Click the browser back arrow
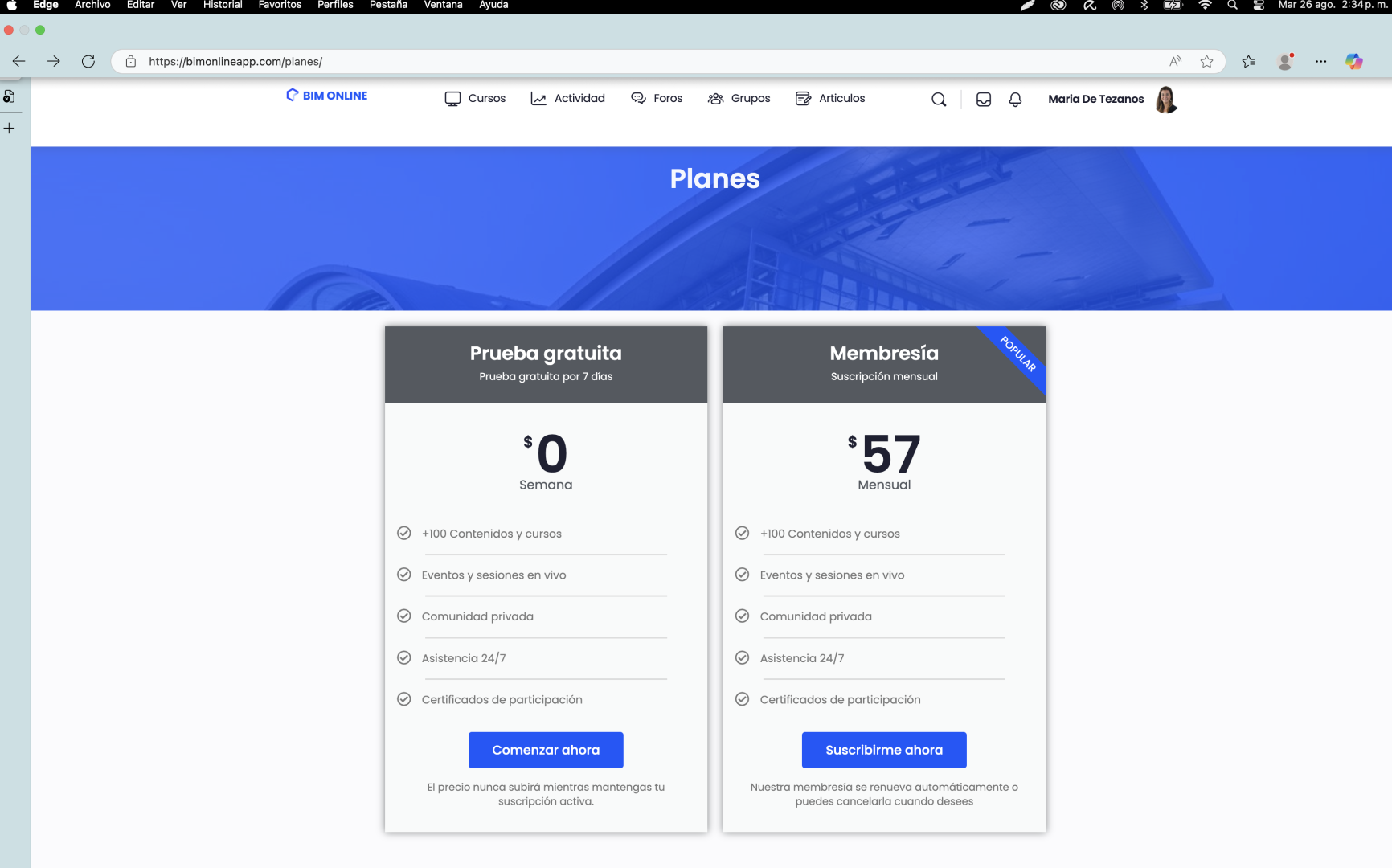Viewport: 1392px width, 868px height. (x=19, y=62)
